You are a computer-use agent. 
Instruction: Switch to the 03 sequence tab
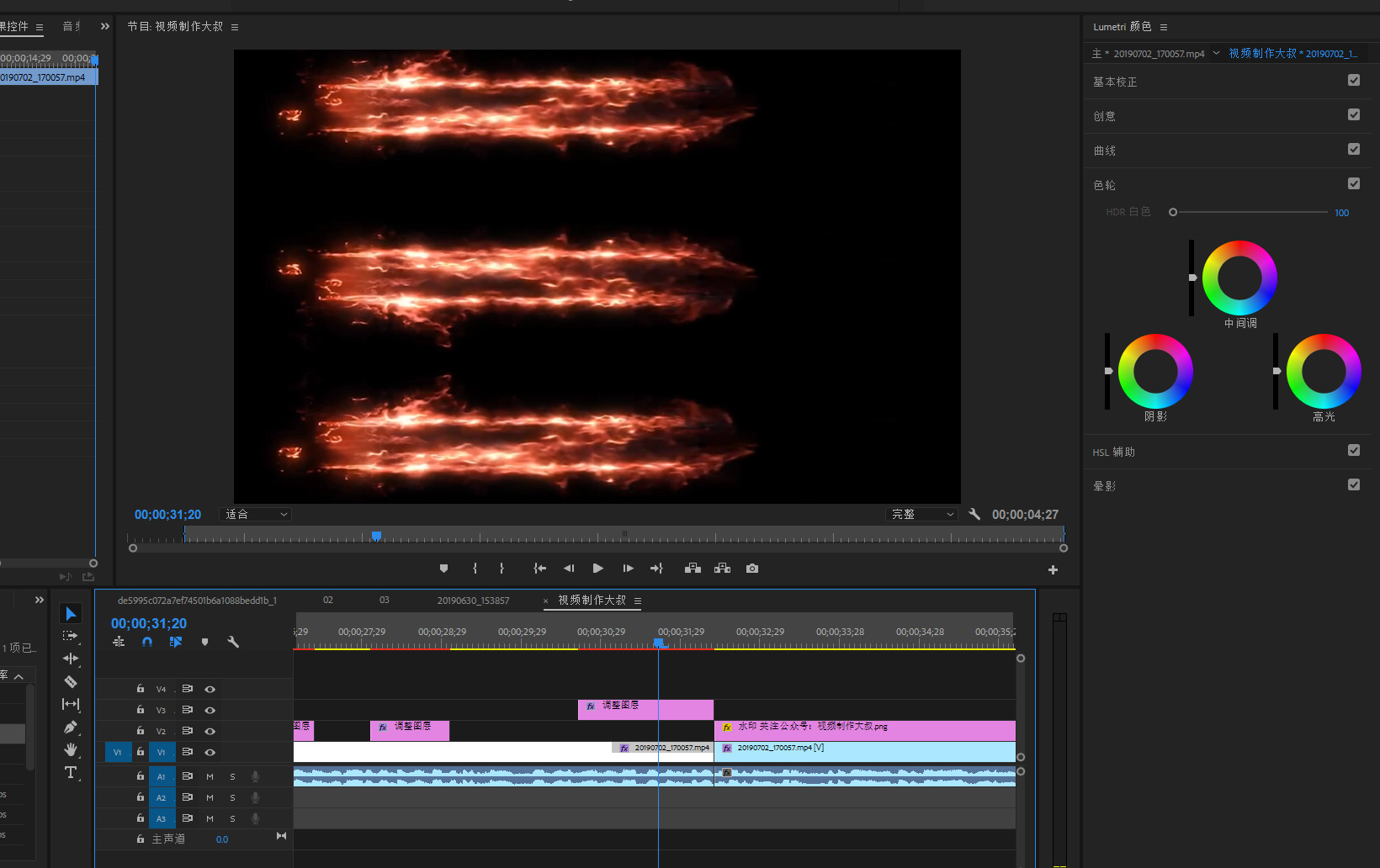click(385, 601)
